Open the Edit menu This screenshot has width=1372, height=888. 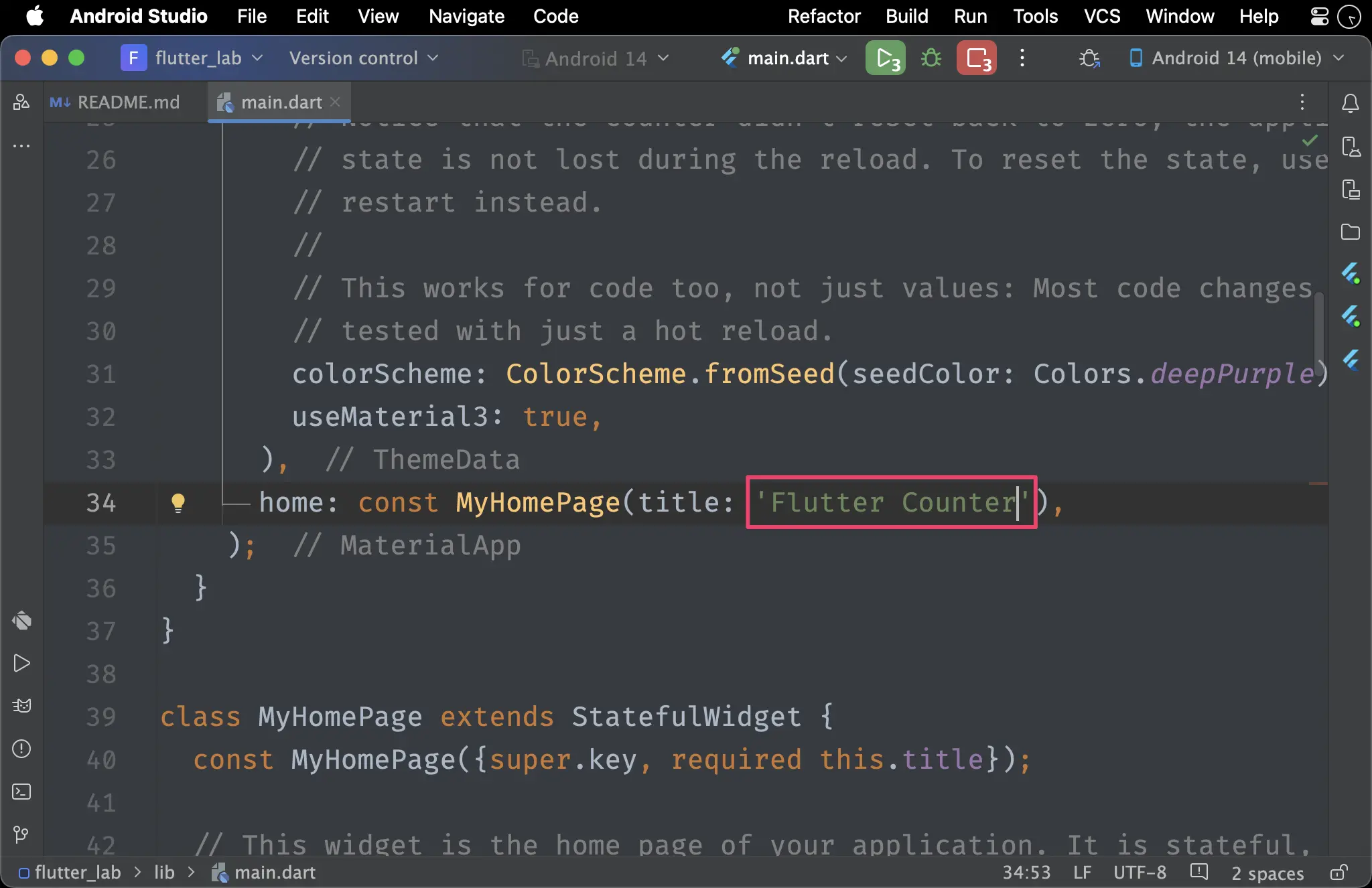pyautogui.click(x=312, y=16)
